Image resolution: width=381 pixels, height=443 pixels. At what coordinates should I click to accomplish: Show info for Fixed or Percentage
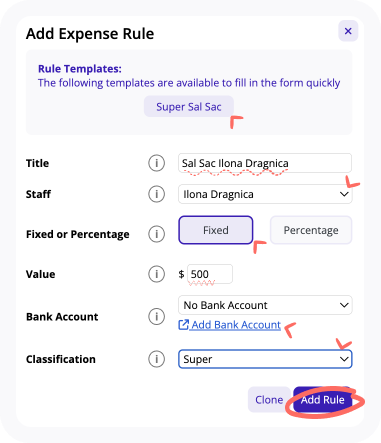156,234
